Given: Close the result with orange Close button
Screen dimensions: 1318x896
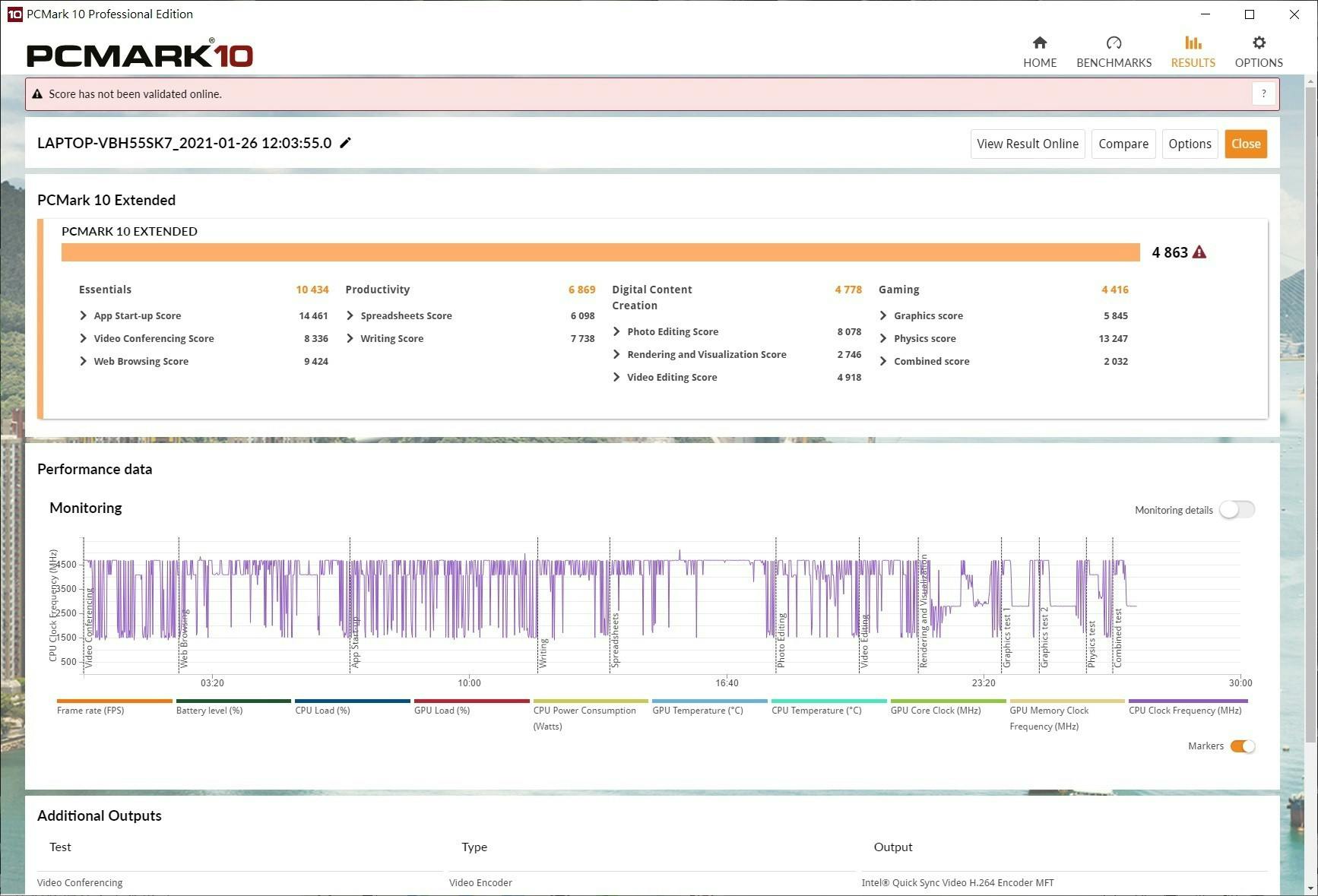Looking at the screenshot, I should tap(1246, 144).
